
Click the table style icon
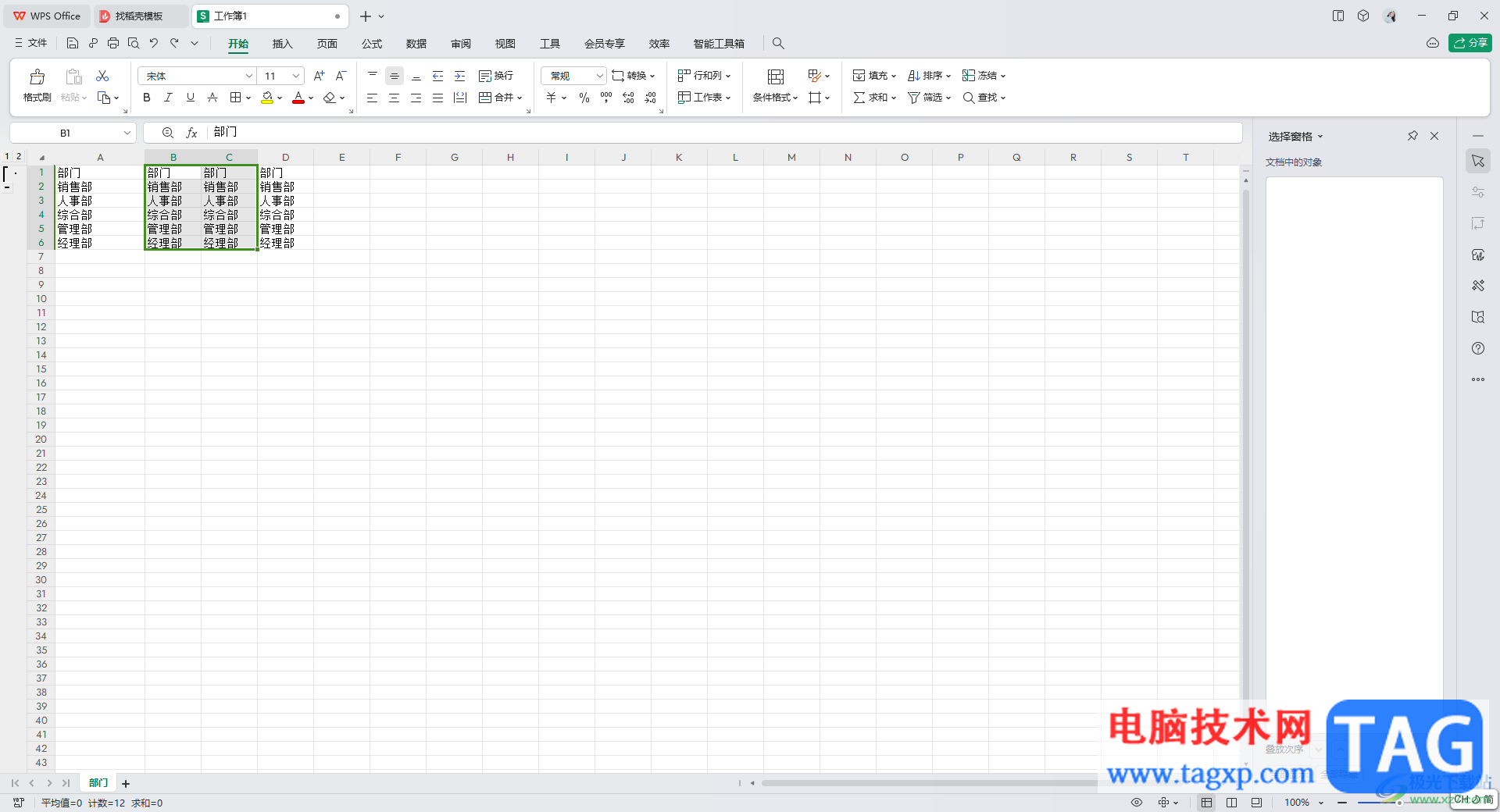pos(814,76)
